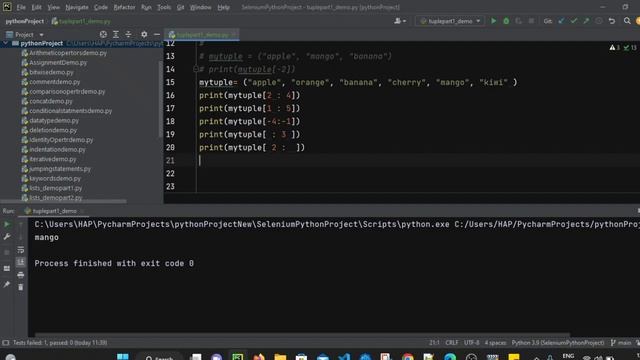Click the CRLF line separator in status bar
640x360 pixels.
452,343
